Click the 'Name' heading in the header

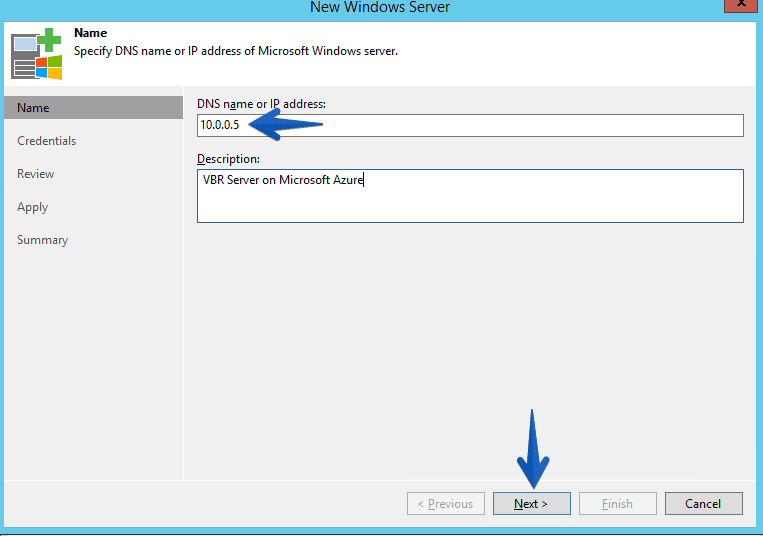91,33
